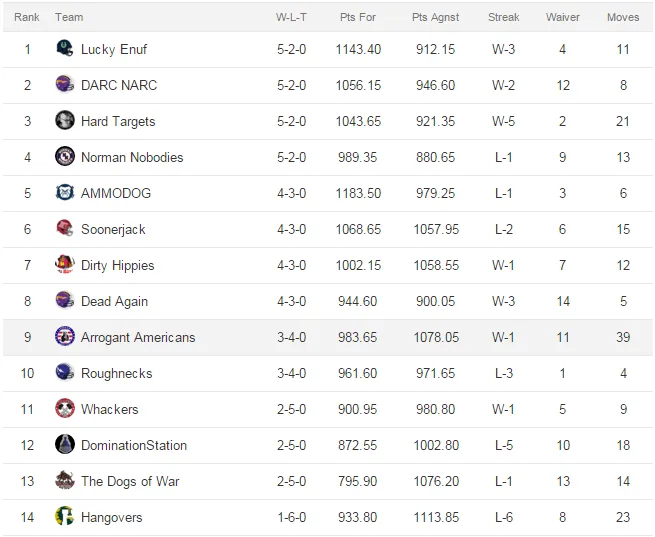
Task: Sort by the Waiver column header
Action: coord(563,17)
